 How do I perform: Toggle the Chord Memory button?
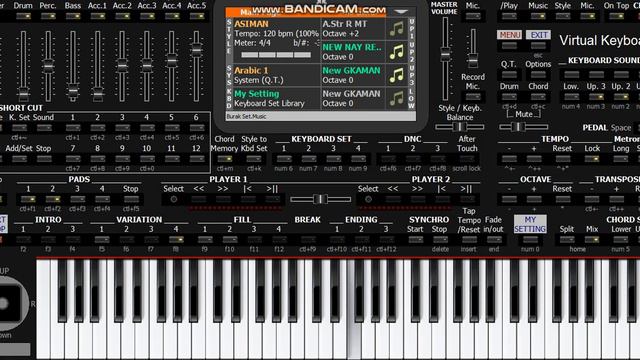pos(224,159)
